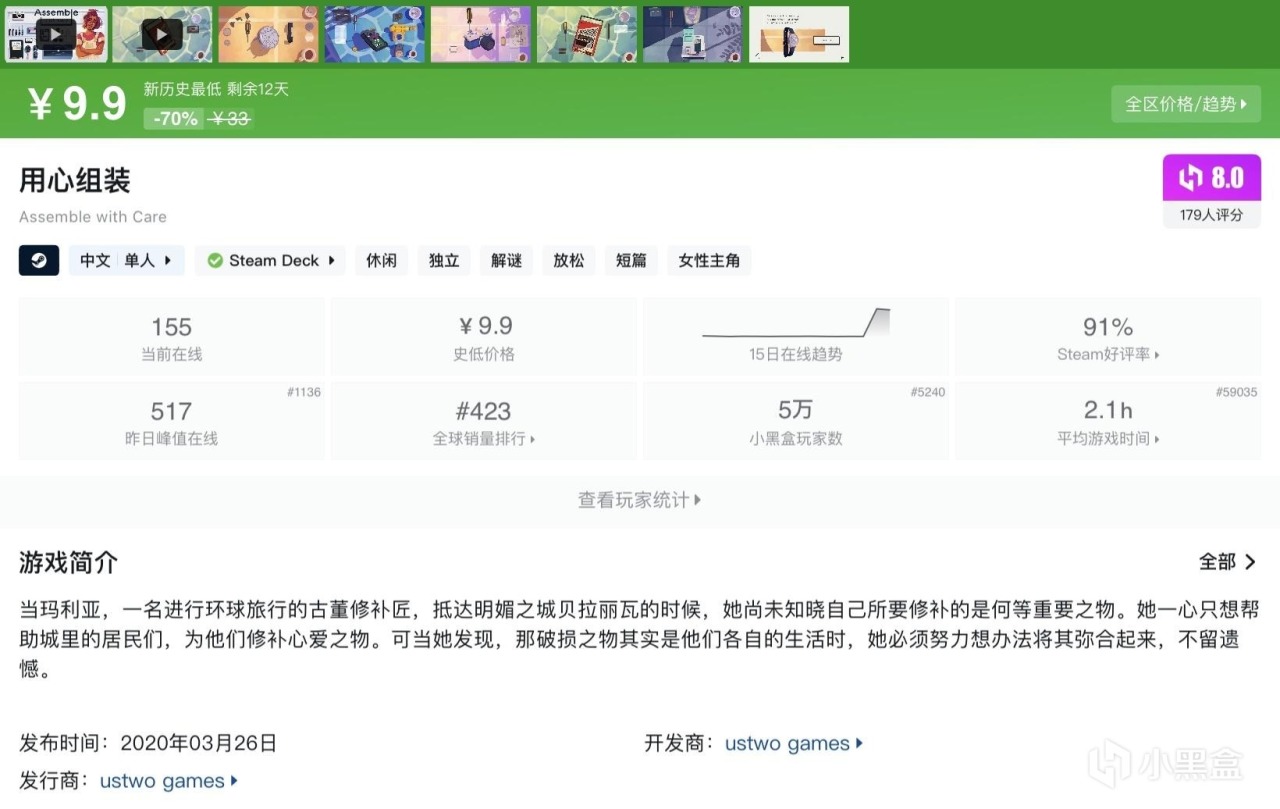The width and height of the screenshot is (1280, 809).
Task: Click the release date 2020年03月26日
Action: pyautogui.click(x=198, y=743)
